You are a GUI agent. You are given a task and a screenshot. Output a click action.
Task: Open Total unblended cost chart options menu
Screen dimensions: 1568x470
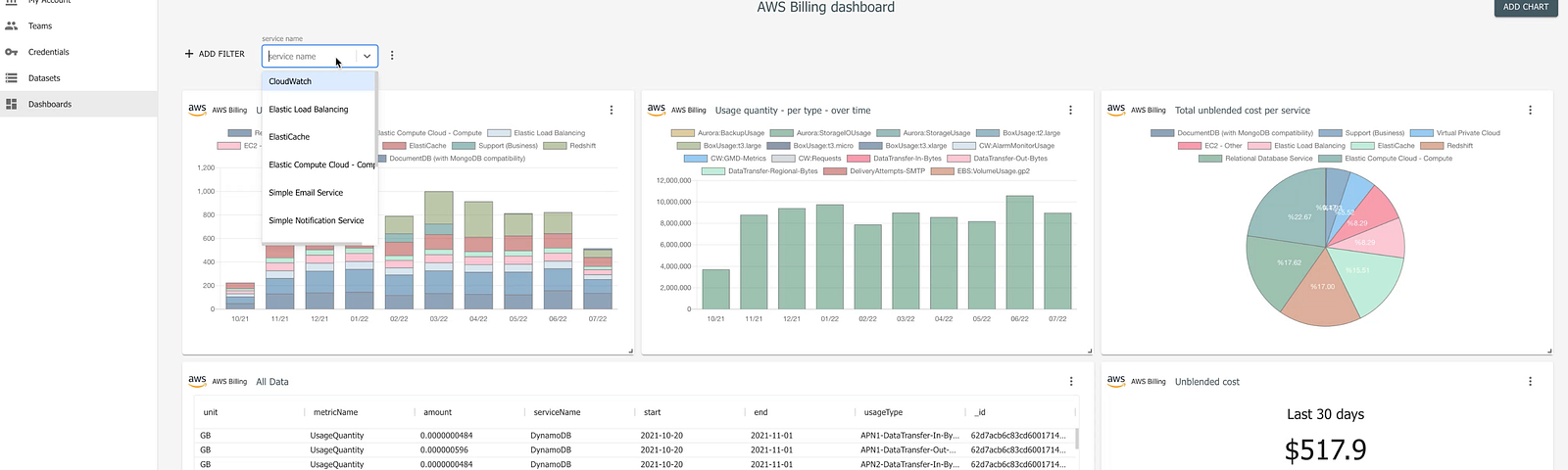point(1530,111)
